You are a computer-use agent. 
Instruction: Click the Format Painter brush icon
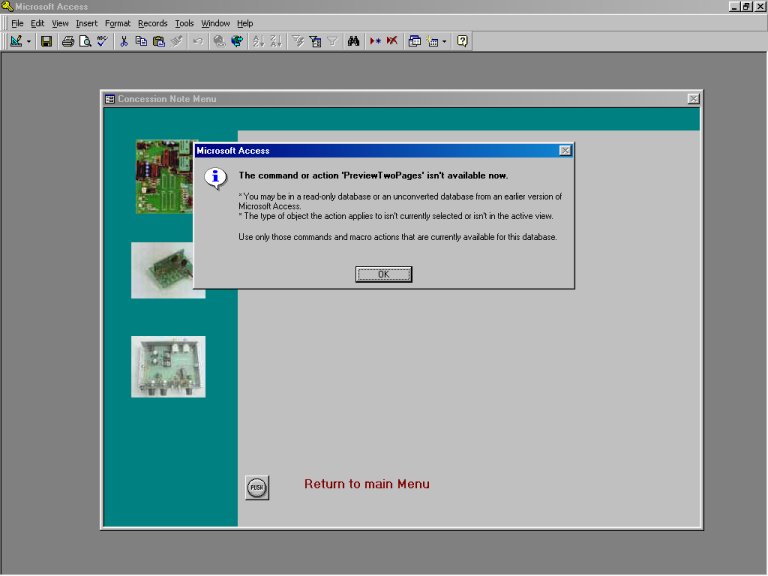click(x=176, y=41)
